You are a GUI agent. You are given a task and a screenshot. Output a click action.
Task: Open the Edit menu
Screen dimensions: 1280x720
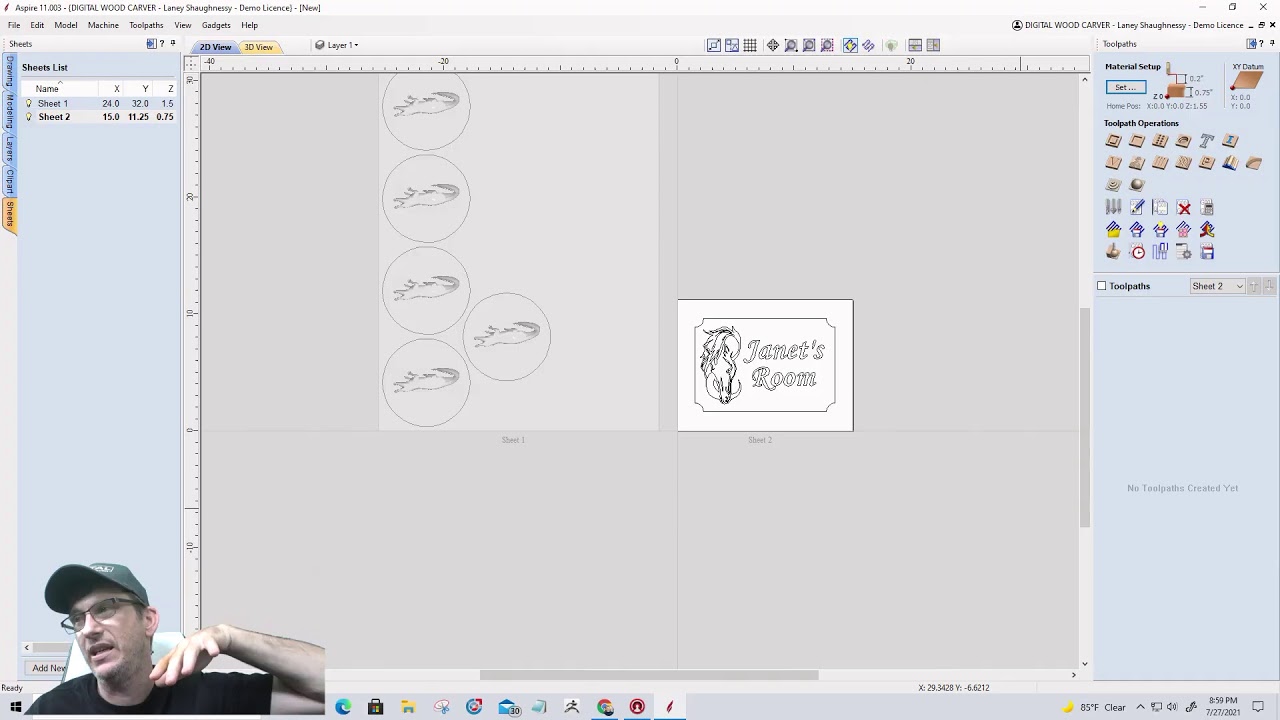37,25
